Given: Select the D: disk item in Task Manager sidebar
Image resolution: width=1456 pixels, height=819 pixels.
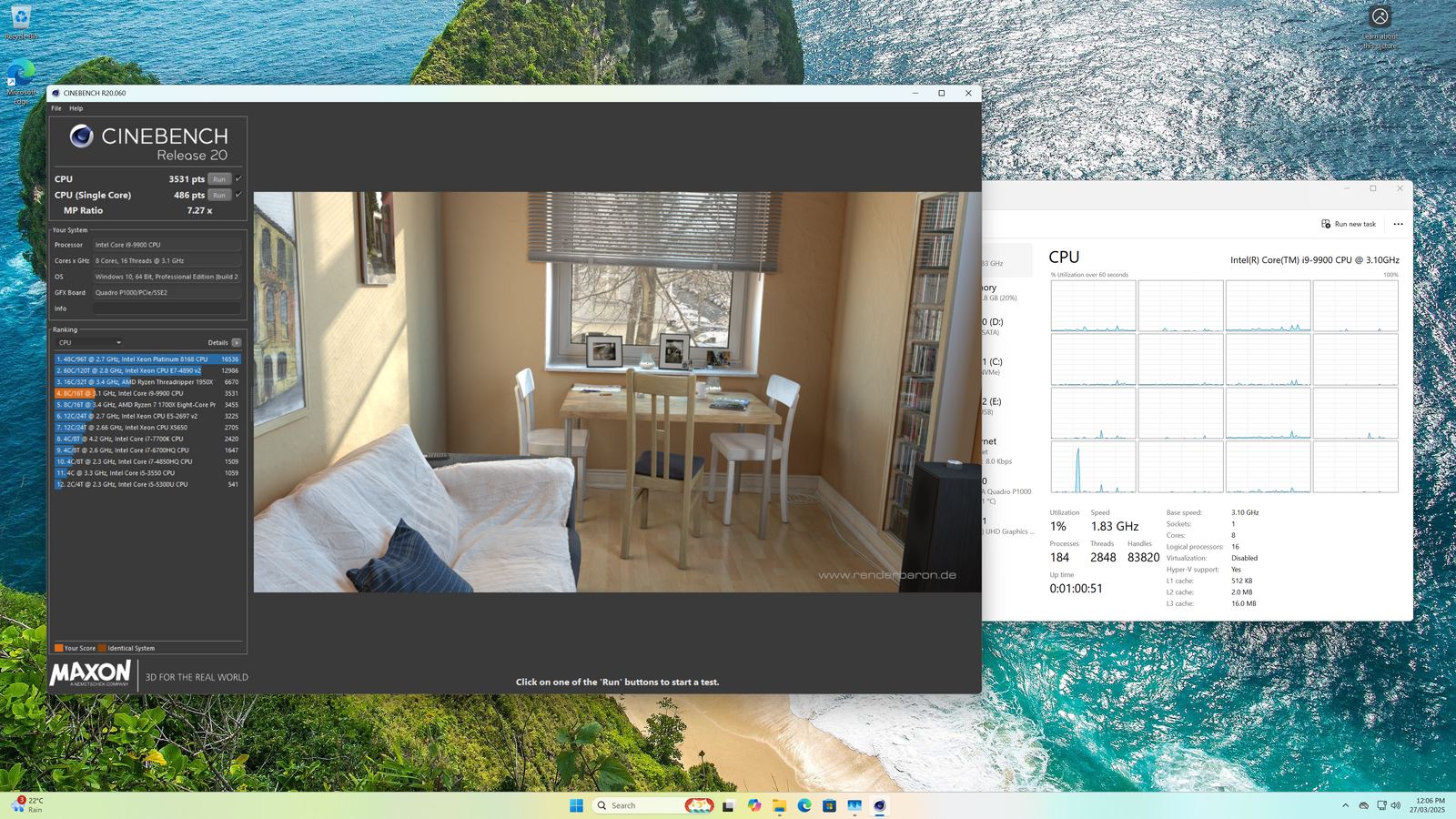Looking at the screenshot, I should tap(1007, 327).
